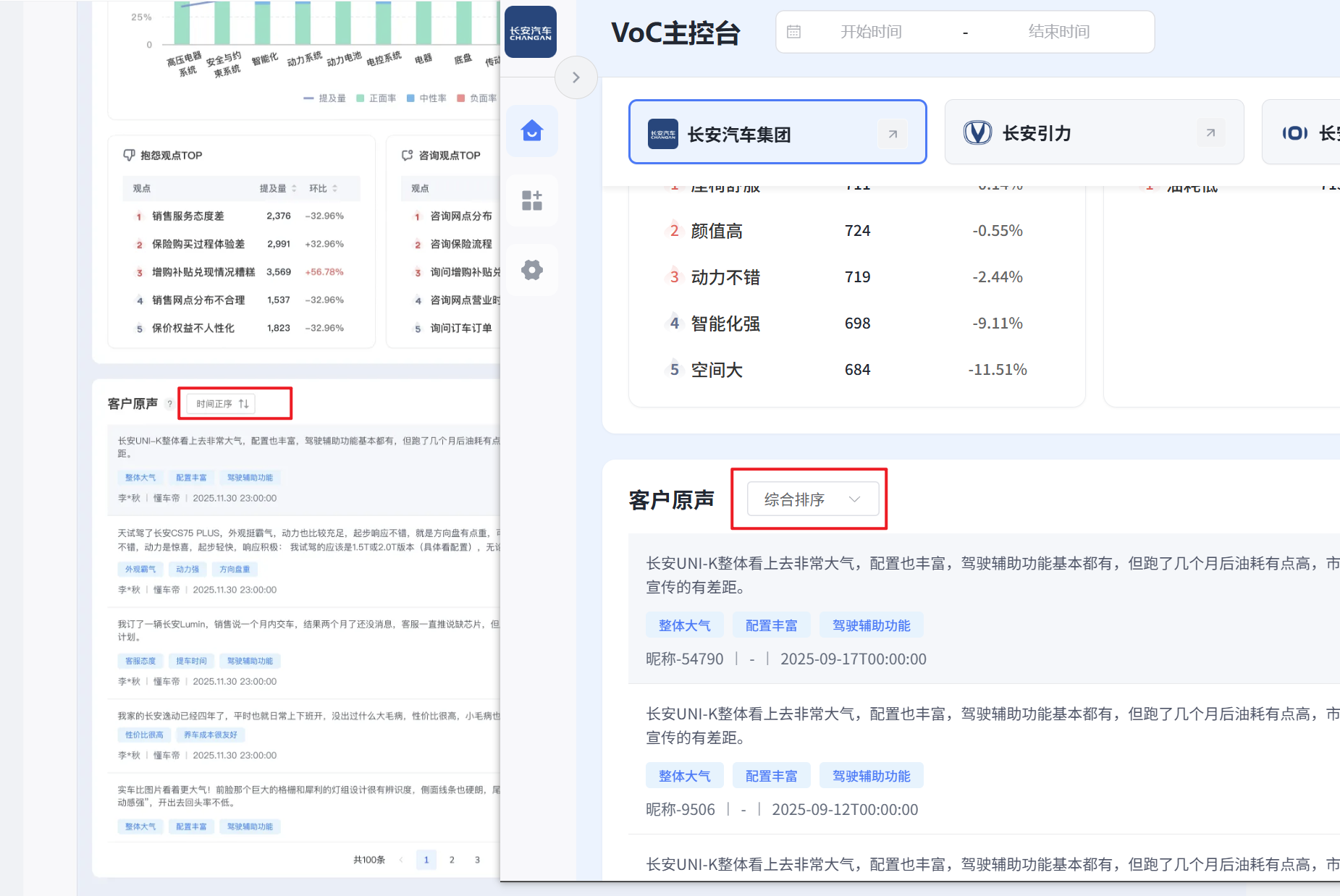
Task: Click the 动力不错 ranking row
Action: (x=857, y=277)
